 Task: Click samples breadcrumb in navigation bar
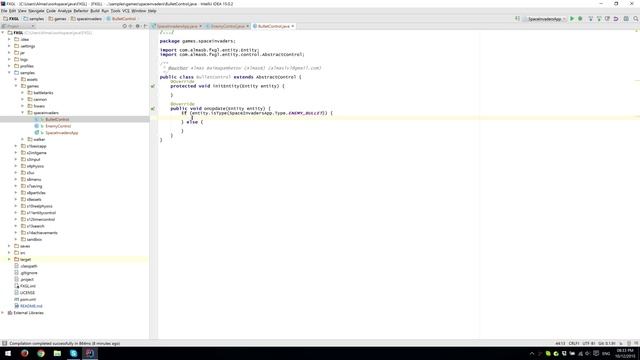pyautogui.click(x=34, y=19)
